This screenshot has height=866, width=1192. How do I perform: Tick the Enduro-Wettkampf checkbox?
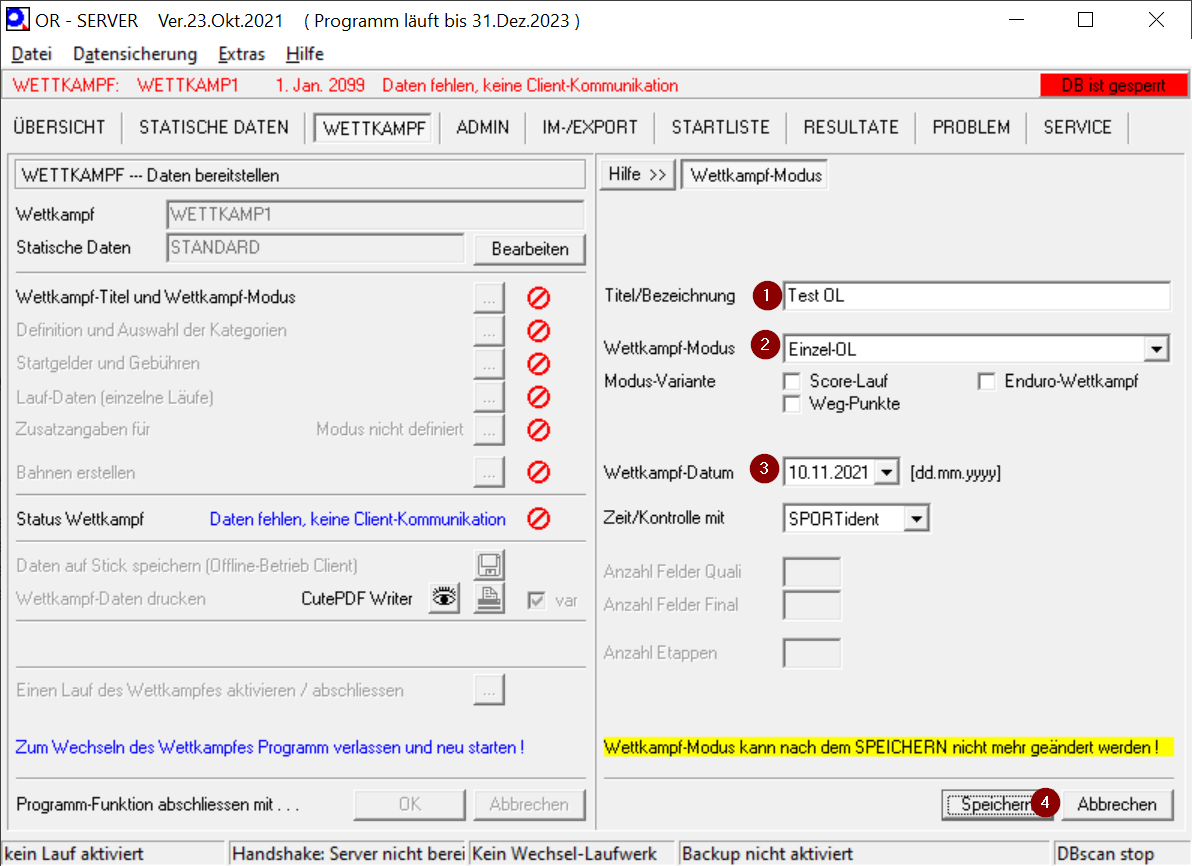tap(987, 381)
